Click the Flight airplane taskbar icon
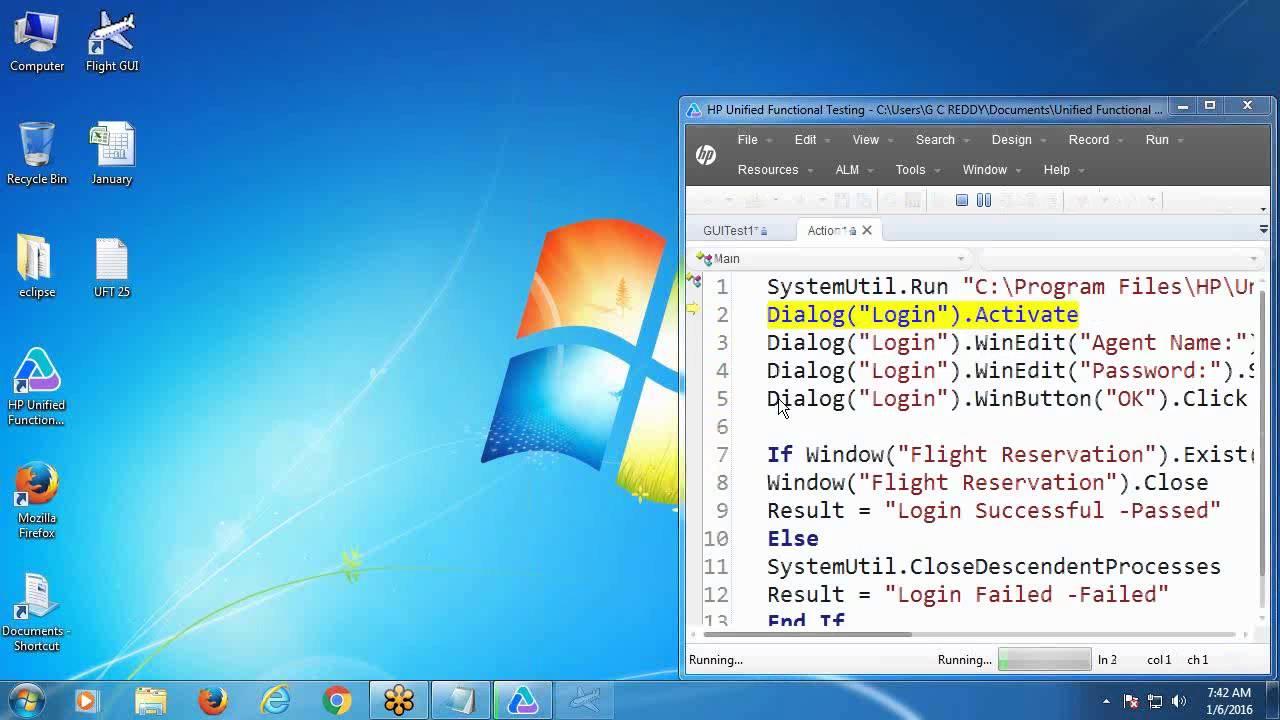The image size is (1280, 720). pos(585,701)
